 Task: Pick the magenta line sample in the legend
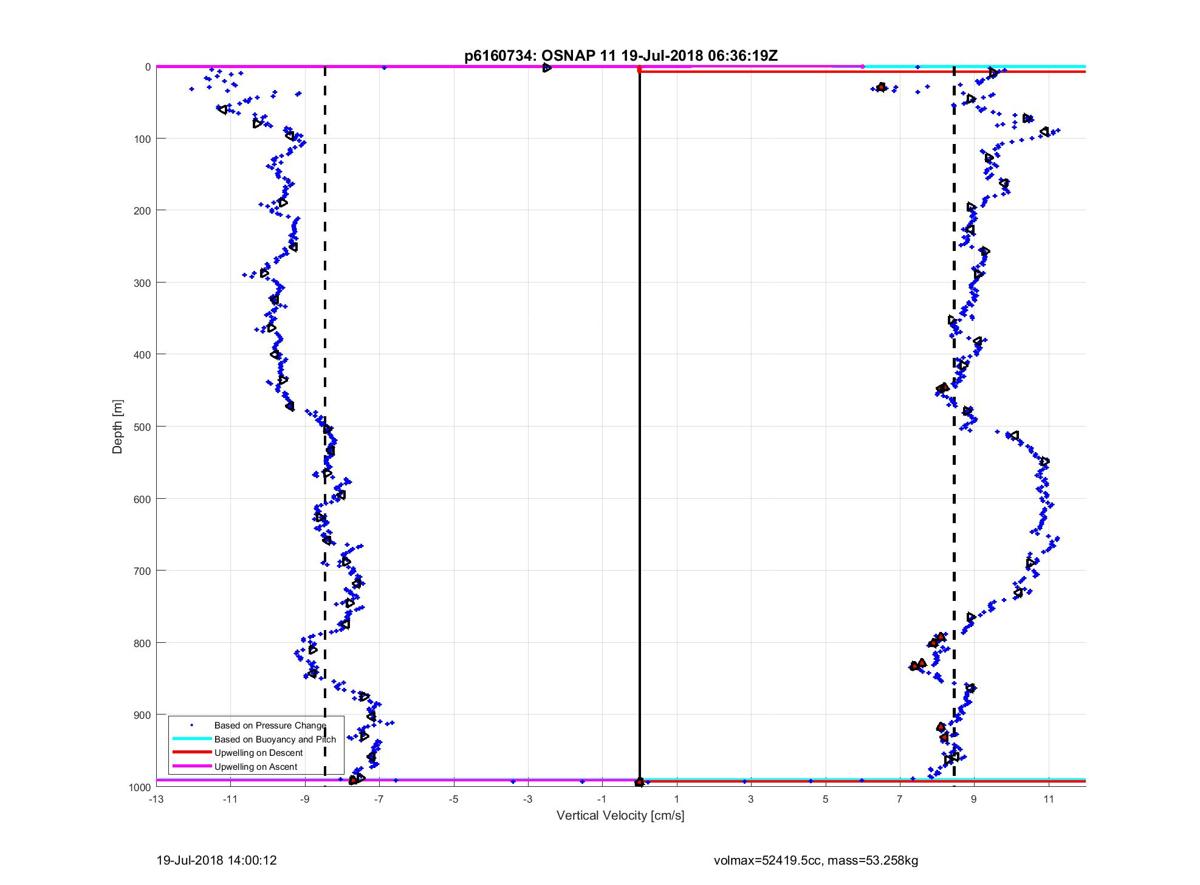click(190, 767)
